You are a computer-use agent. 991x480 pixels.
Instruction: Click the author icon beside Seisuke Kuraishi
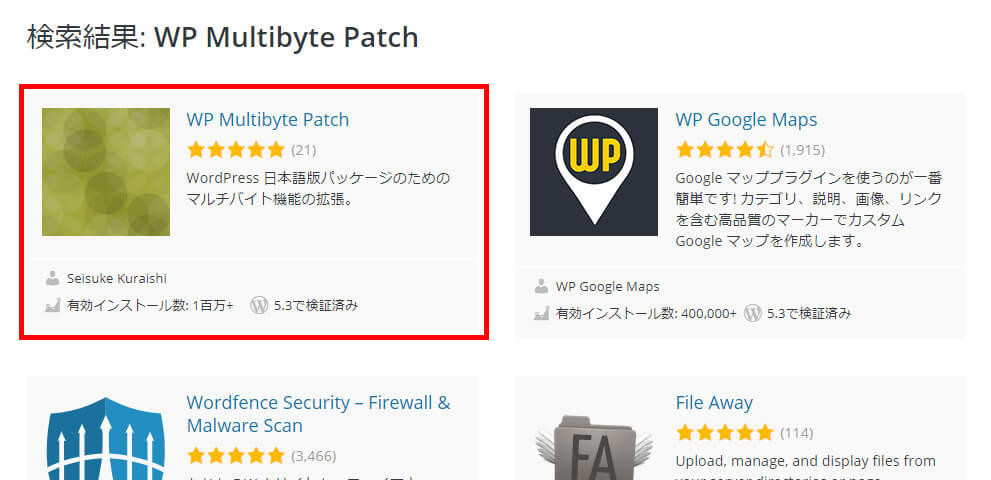point(52,278)
